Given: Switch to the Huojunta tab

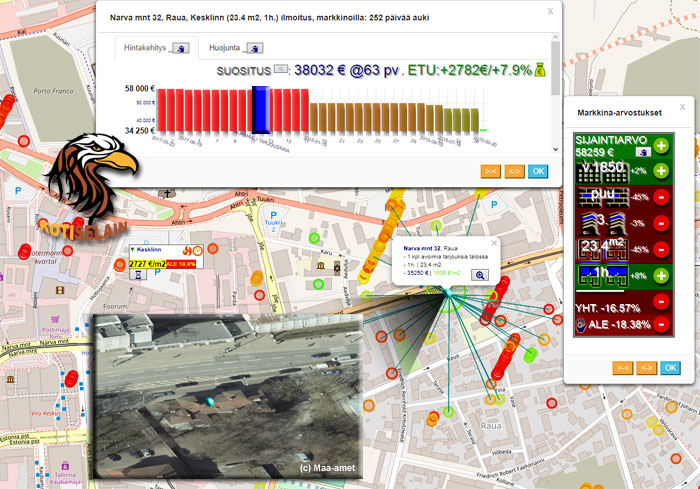Looking at the screenshot, I should coord(236,48).
